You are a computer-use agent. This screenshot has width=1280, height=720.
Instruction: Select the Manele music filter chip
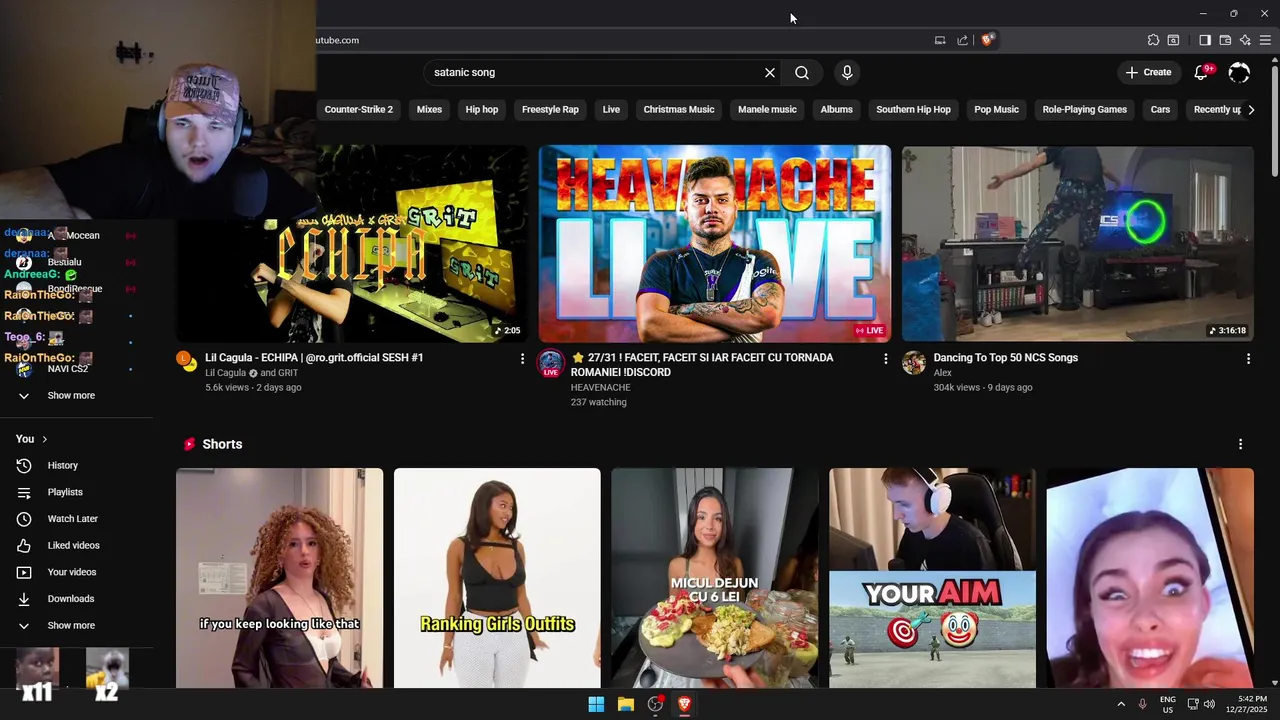[x=767, y=110]
